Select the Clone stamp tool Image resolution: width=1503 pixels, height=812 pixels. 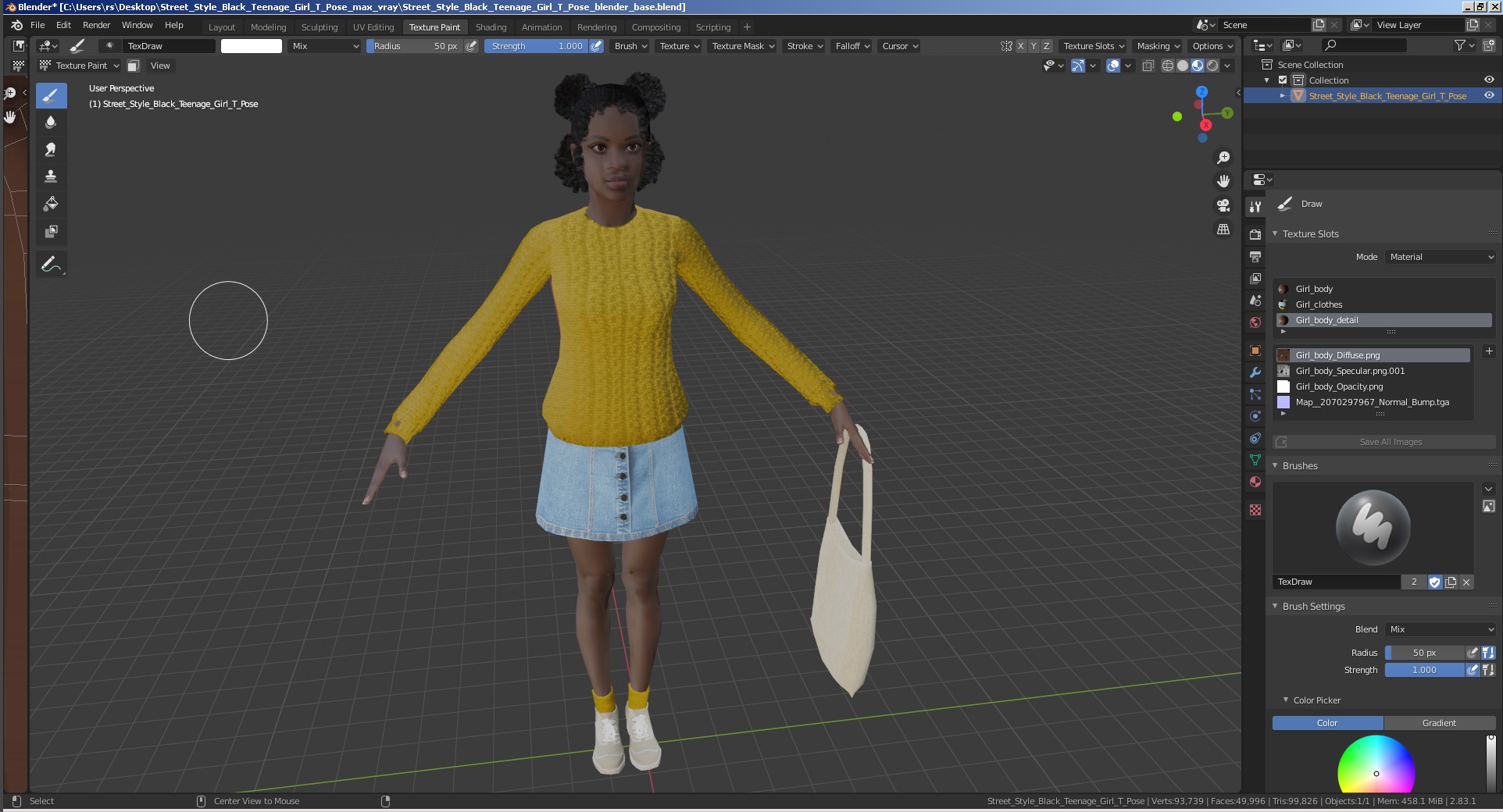51,176
